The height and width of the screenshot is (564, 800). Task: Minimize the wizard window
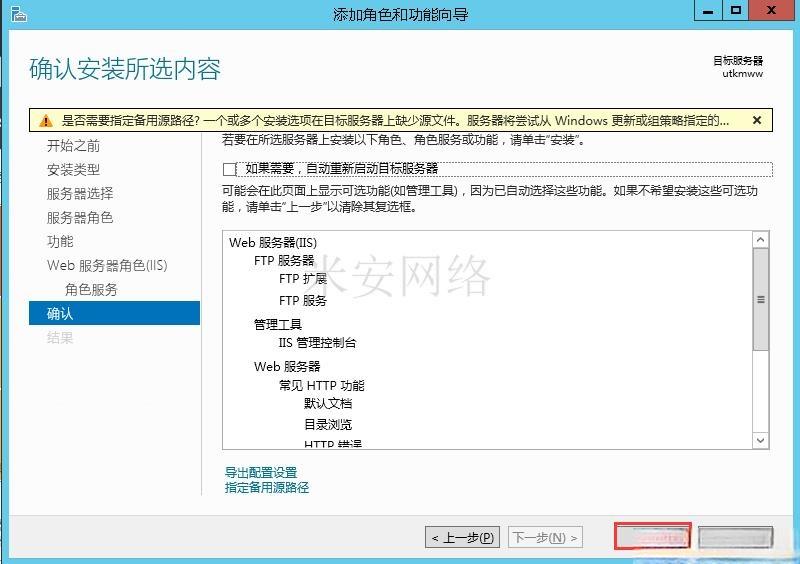pos(708,10)
